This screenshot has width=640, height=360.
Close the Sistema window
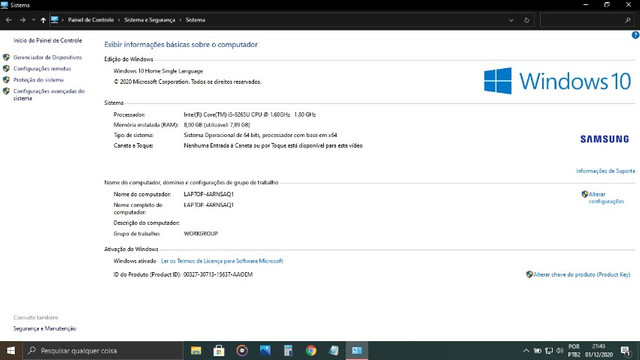pyautogui.click(x=629, y=5)
